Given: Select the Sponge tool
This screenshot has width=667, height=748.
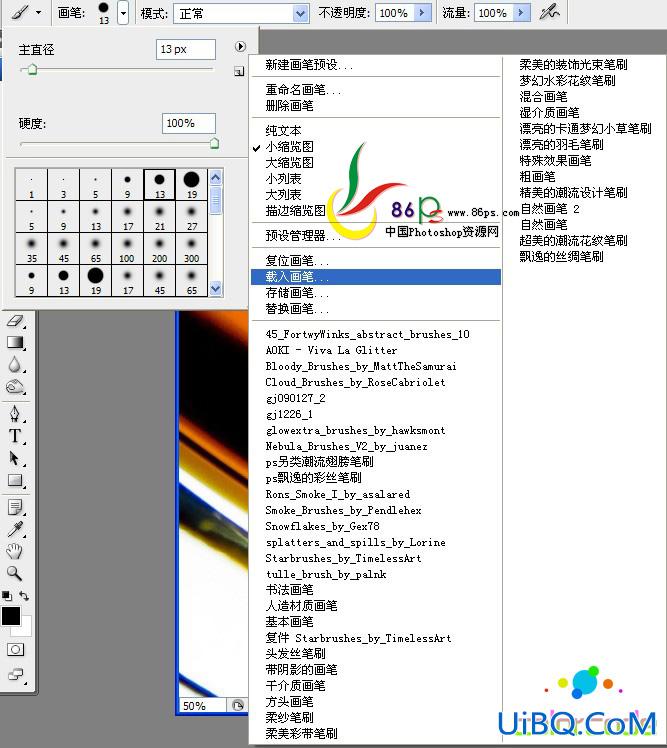Looking at the screenshot, I should coord(15,386).
